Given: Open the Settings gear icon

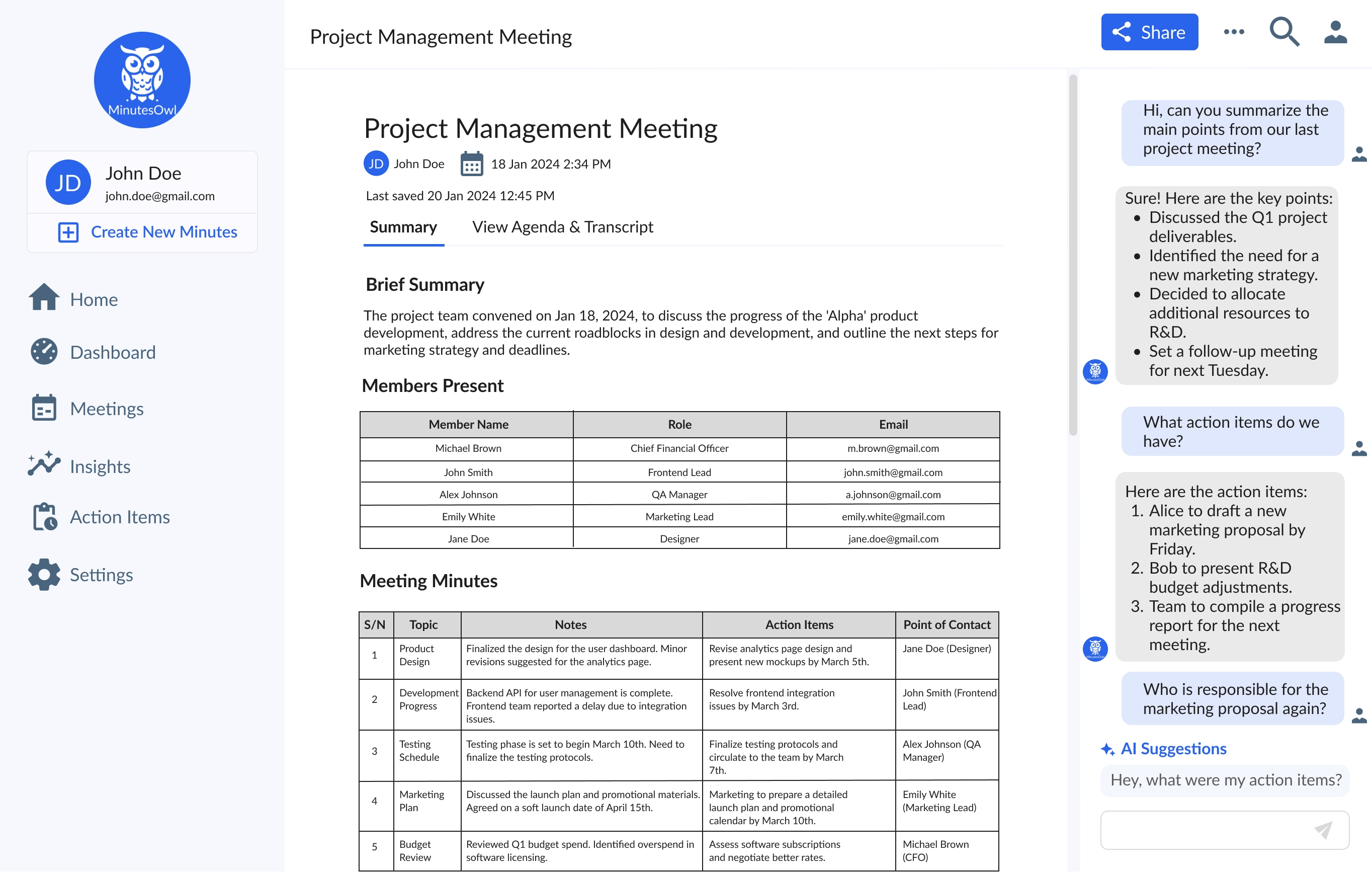Looking at the screenshot, I should click(x=44, y=574).
